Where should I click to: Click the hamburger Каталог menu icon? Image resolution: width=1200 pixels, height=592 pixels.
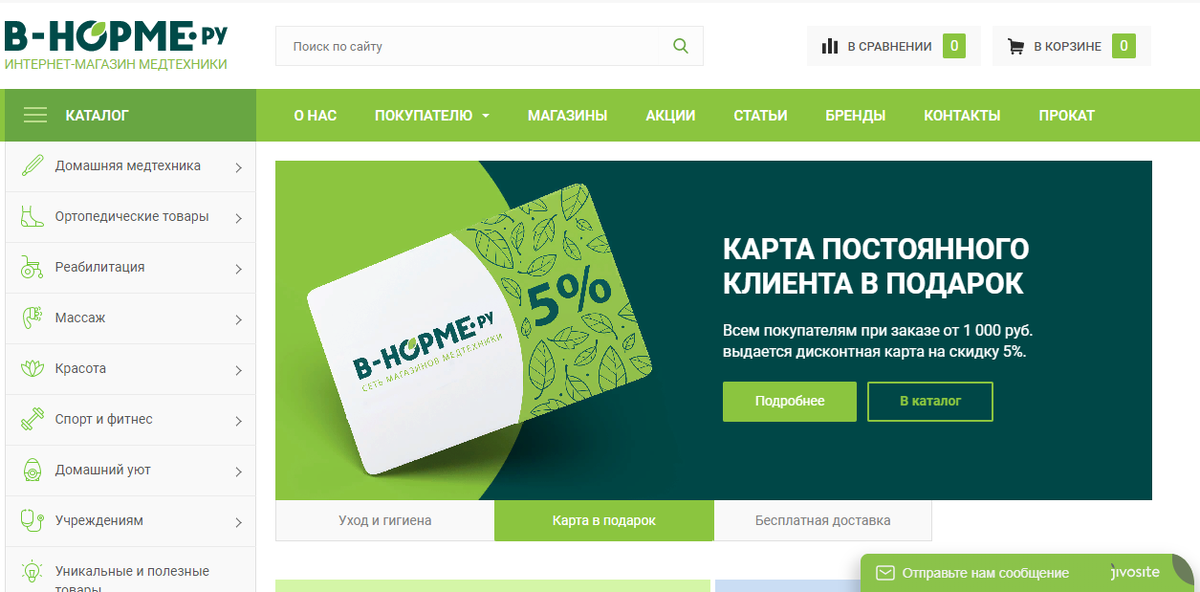point(35,115)
